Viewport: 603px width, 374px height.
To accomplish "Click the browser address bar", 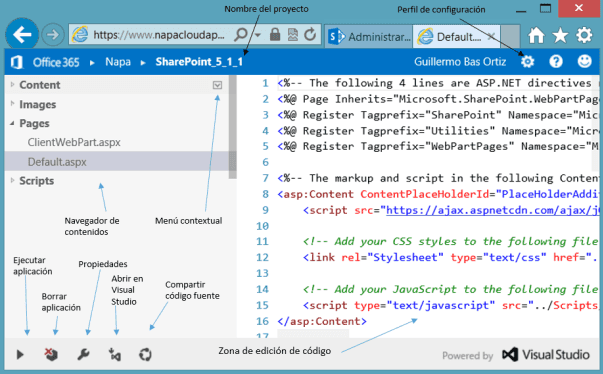I will coord(160,35).
